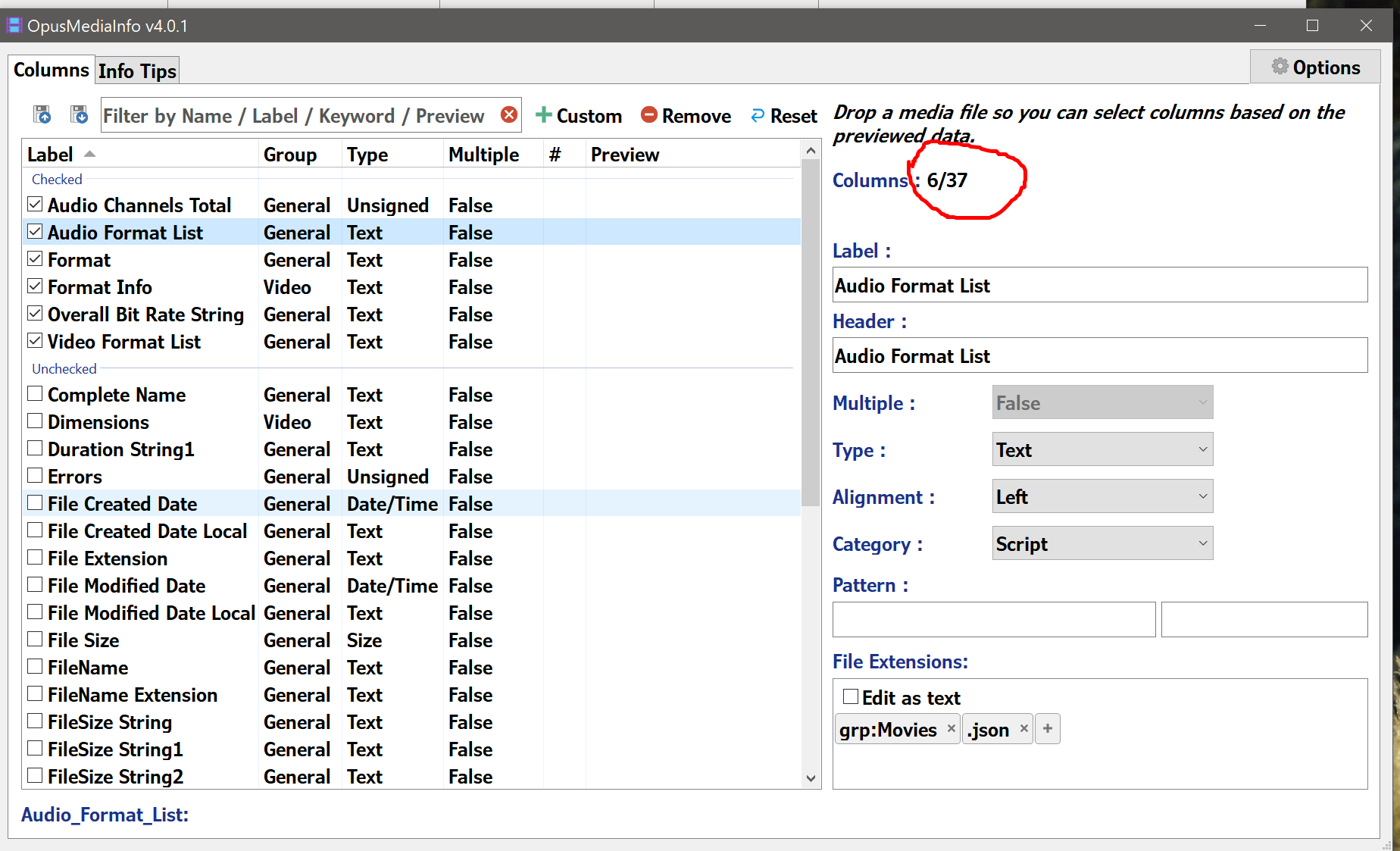The height and width of the screenshot is (851, 1400).
Task: Click the import columns icon with down arrow
Action: [79, 114]
